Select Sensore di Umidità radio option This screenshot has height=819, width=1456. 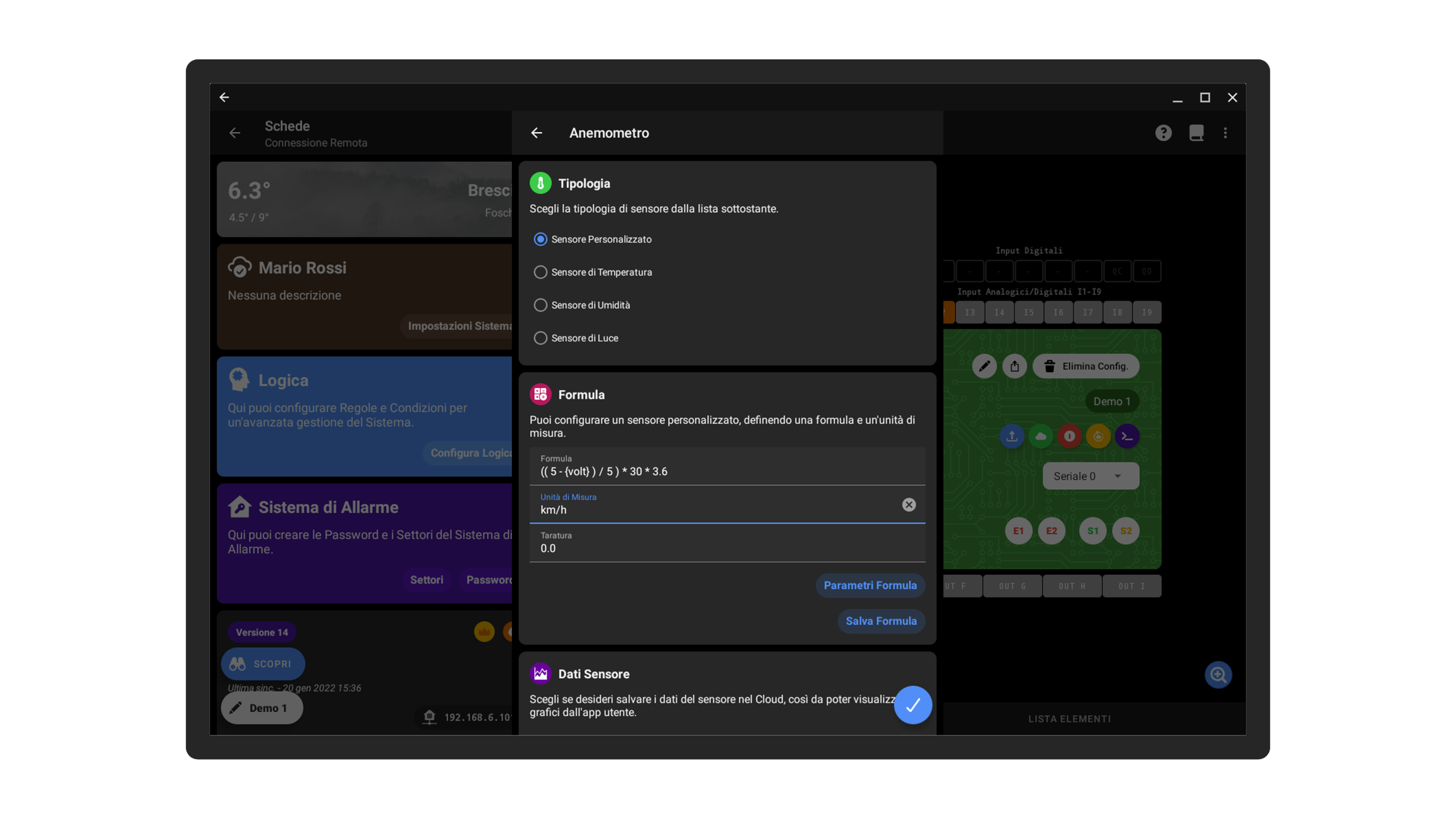[540, 305]
